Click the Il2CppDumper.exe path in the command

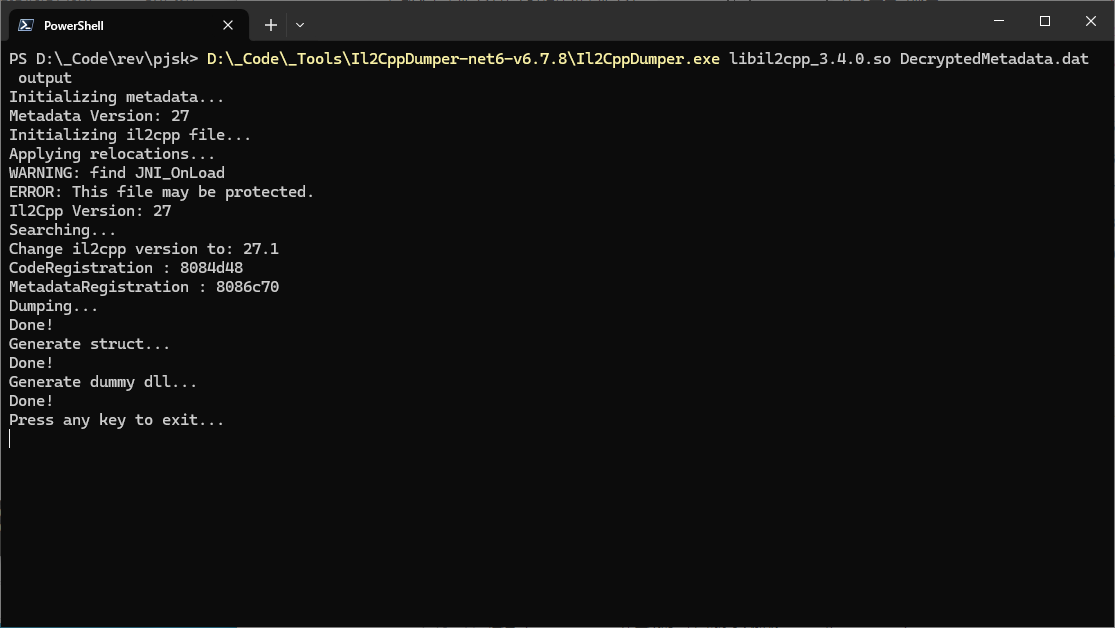463,59
